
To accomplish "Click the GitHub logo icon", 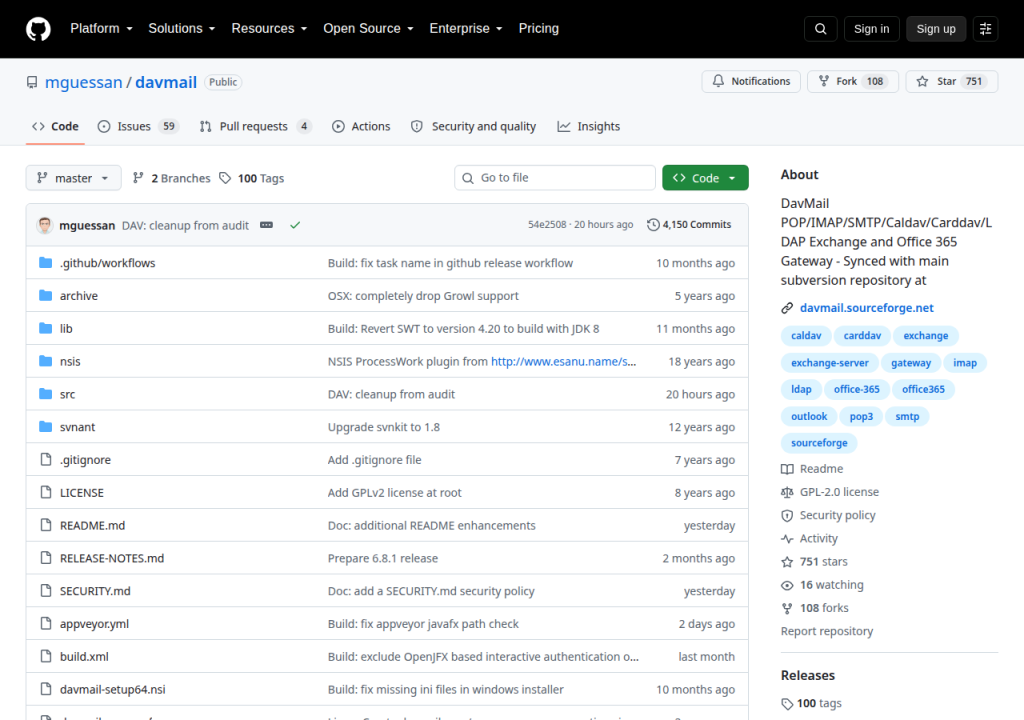I will [x=38, y=29].
